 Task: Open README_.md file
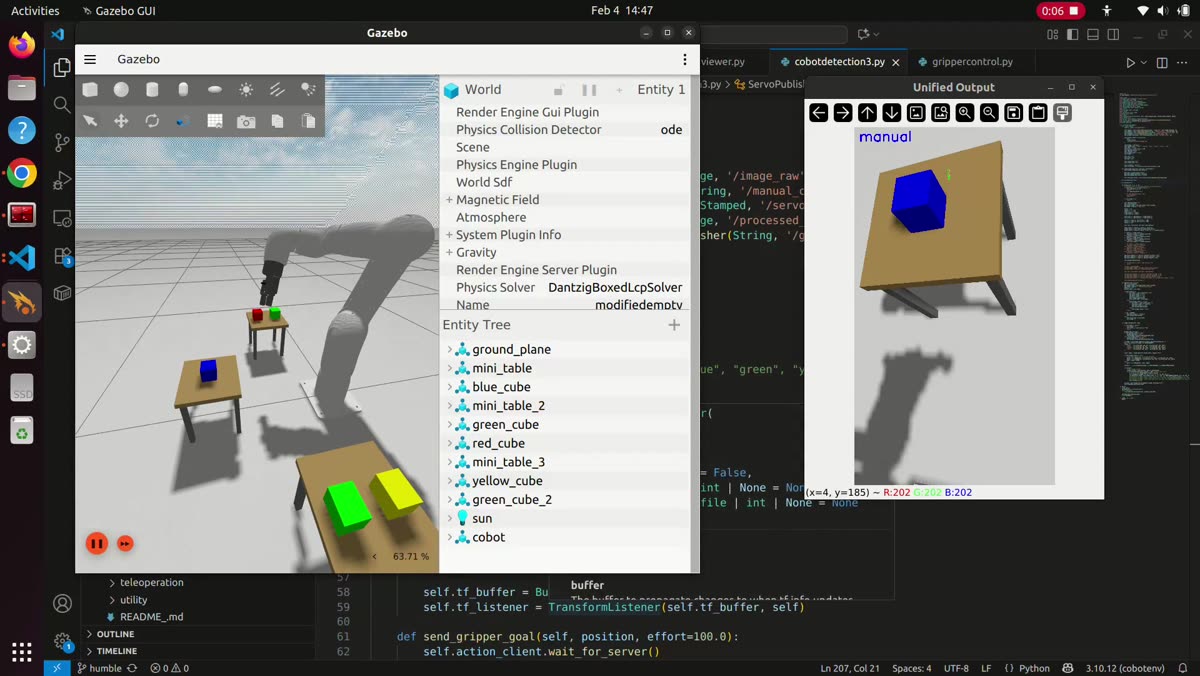(x=152, y=617)
